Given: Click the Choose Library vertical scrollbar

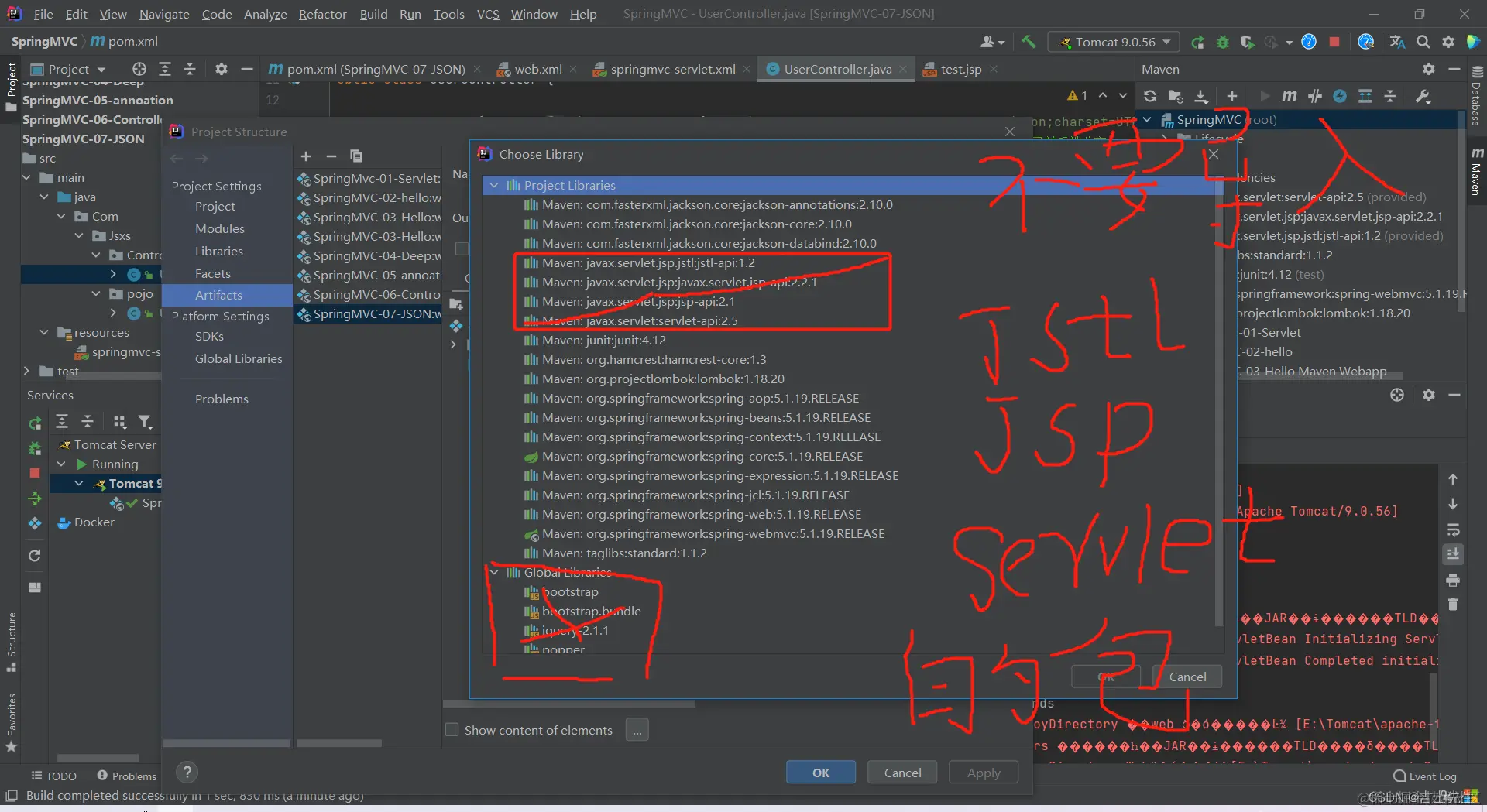Looking at the screenshot, I should click(1219, 403).
